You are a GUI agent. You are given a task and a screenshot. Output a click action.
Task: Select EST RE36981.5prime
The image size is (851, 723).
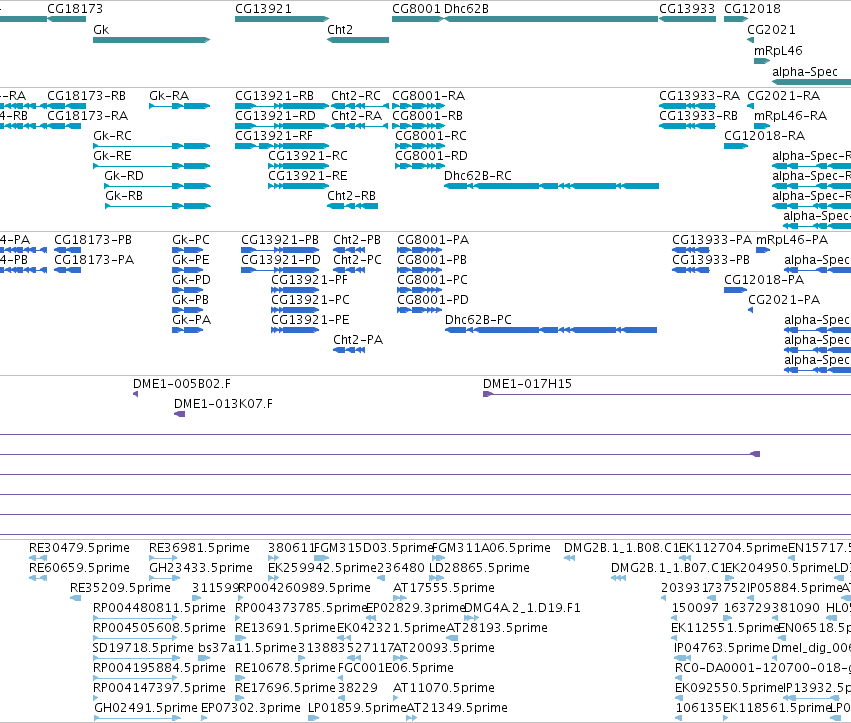pyautogui.click(x=163, y=559)
